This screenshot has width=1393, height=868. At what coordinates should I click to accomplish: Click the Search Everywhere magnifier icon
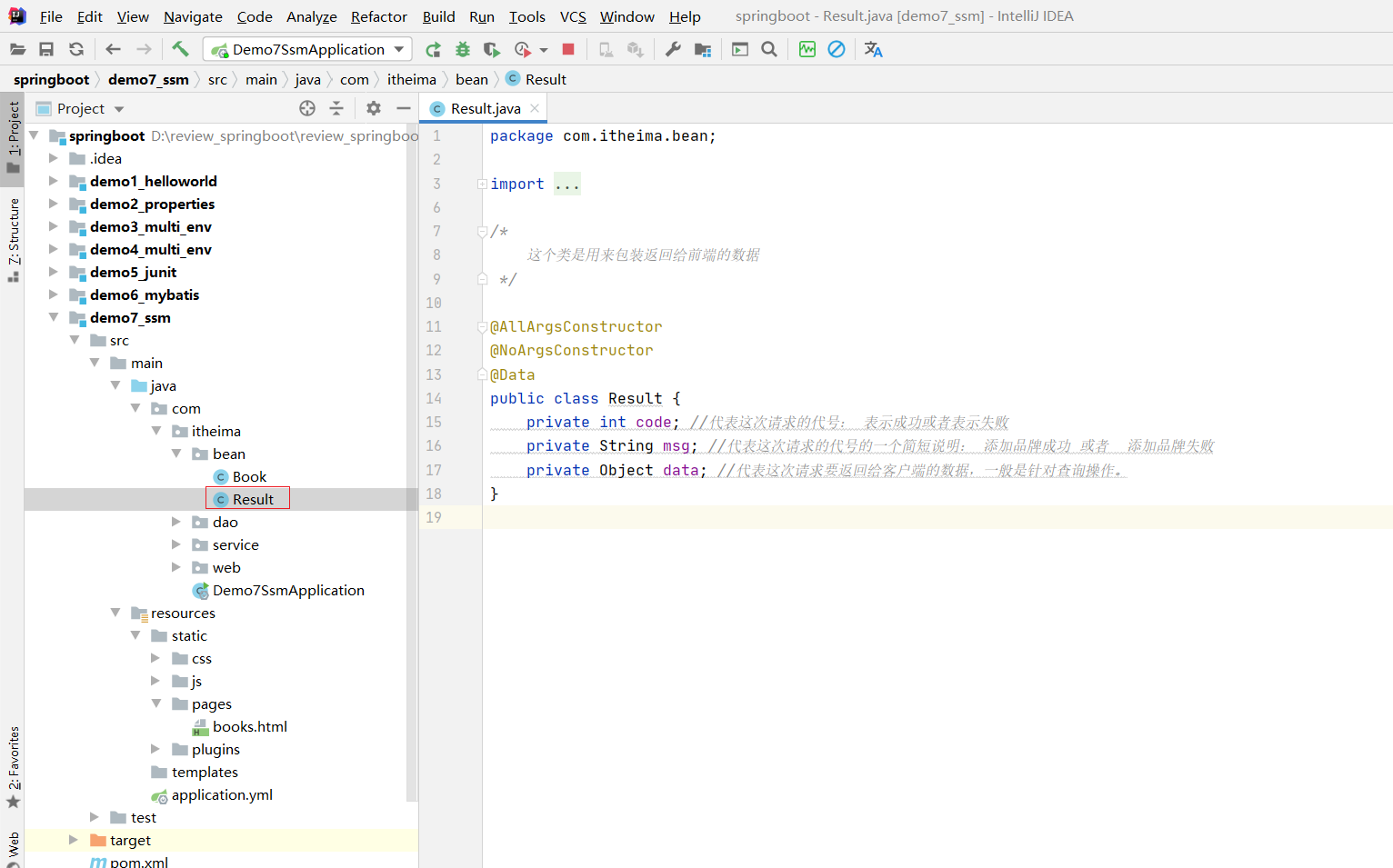[x=769, y=49]
